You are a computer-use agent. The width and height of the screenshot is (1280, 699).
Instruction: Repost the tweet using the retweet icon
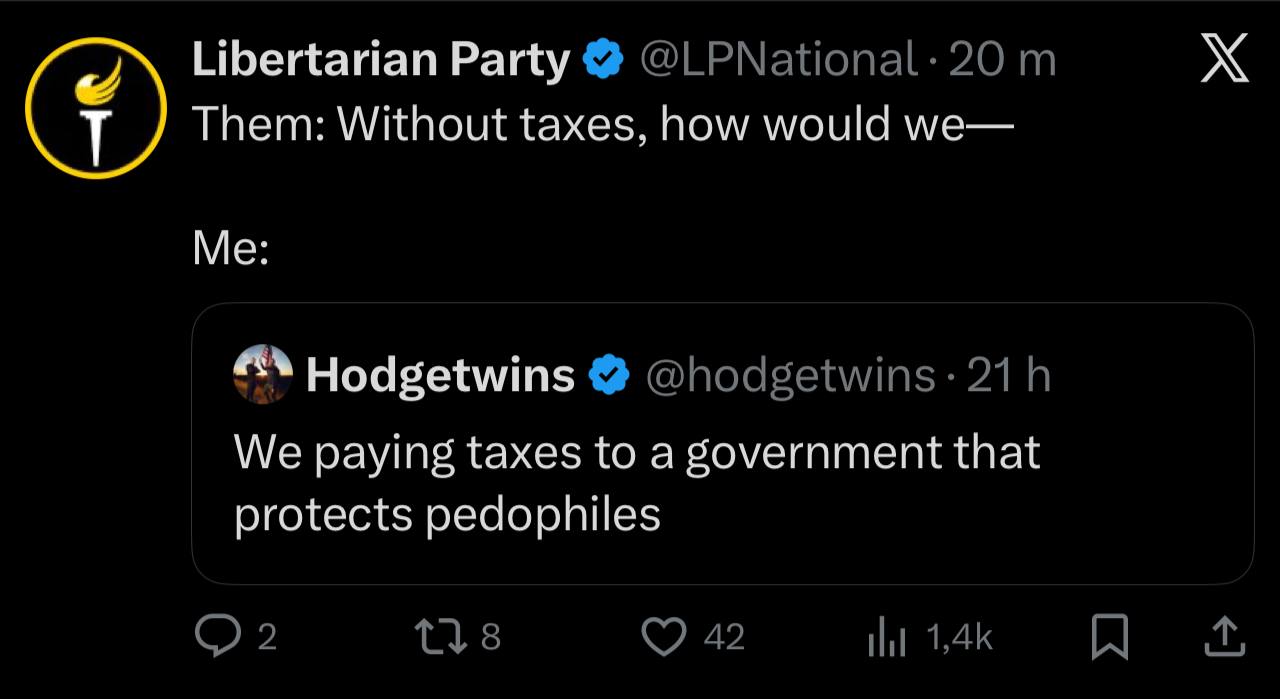pyautogui.click(x=438, y=637)
